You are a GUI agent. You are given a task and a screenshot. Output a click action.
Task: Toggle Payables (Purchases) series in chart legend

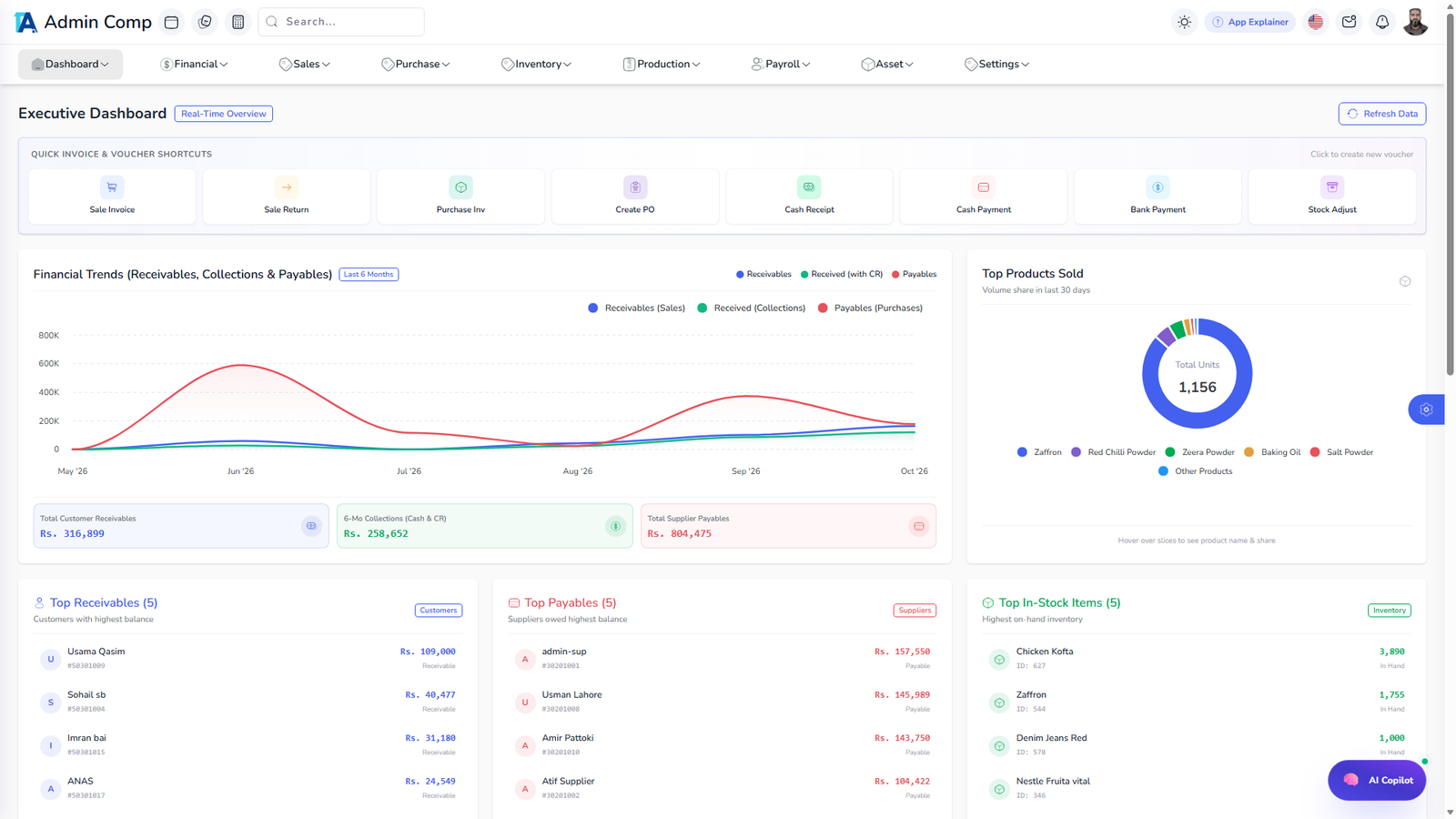(x=870, y=308)
